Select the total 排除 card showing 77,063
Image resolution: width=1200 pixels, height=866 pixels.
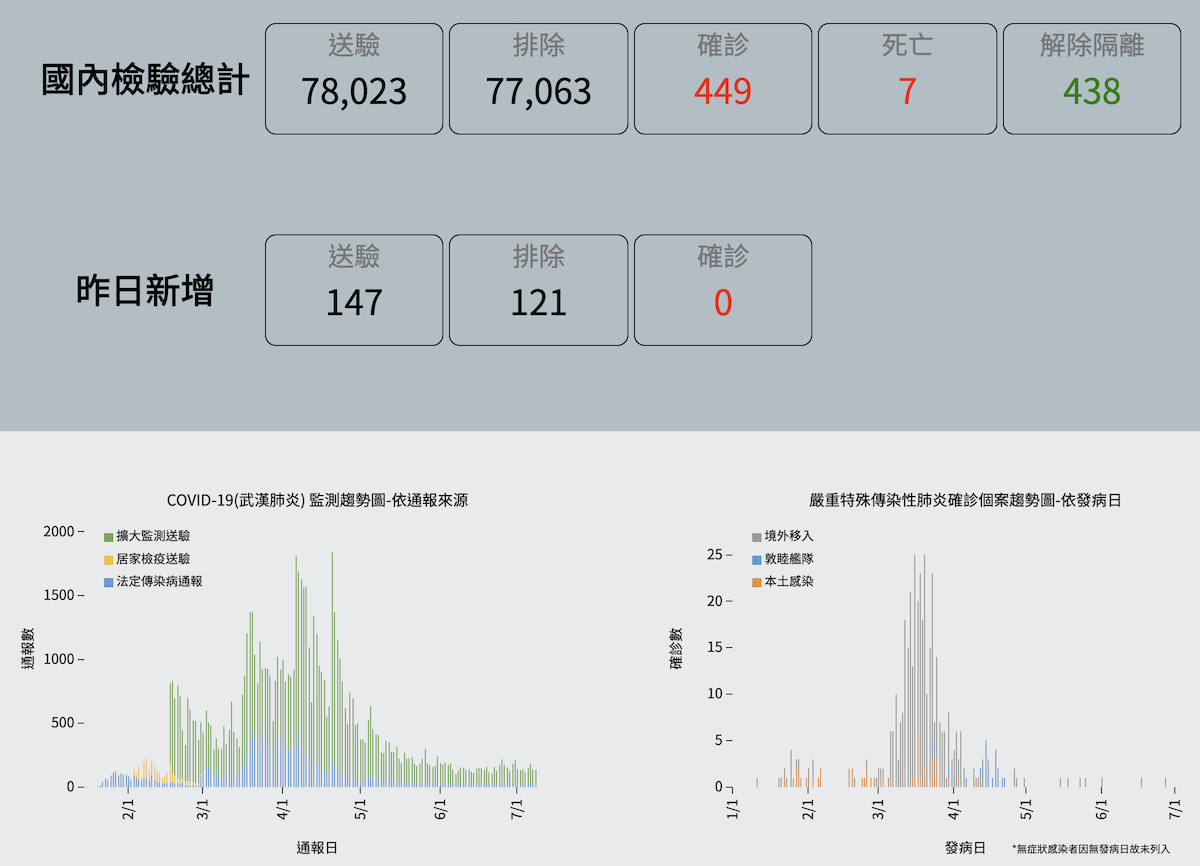(x=539, y=79)
